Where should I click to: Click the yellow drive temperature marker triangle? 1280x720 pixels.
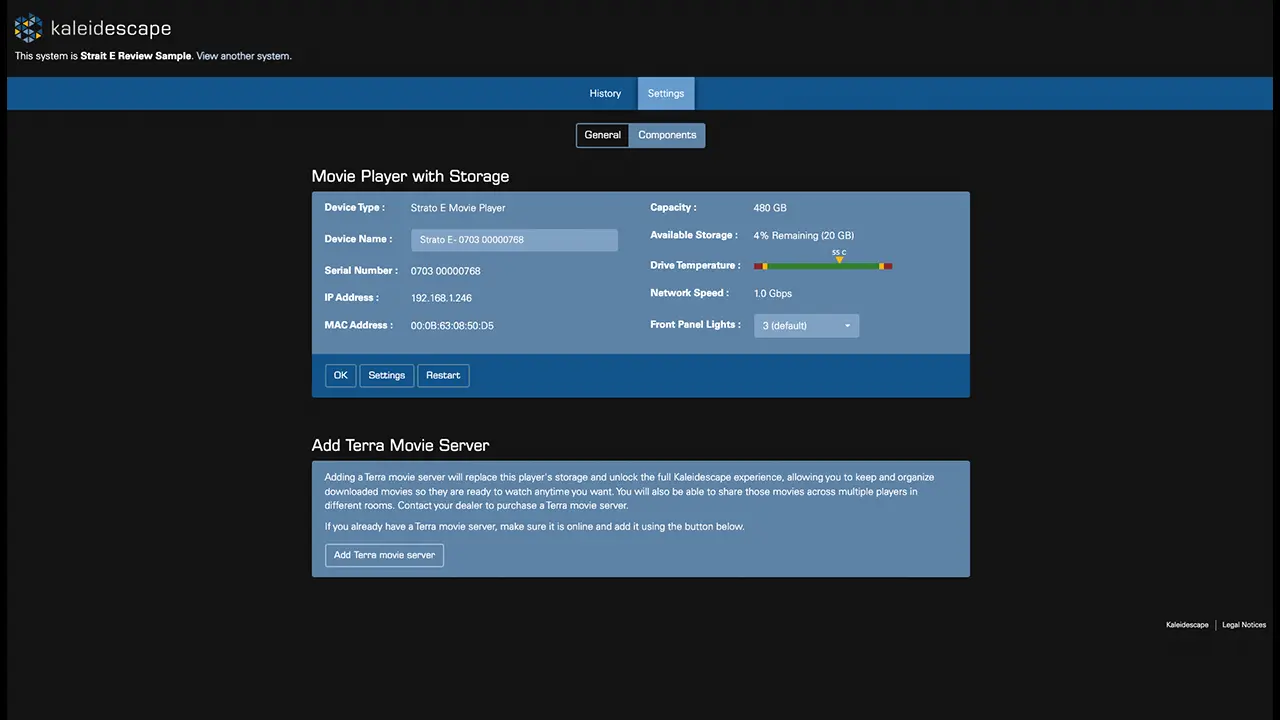pos(839,260)
